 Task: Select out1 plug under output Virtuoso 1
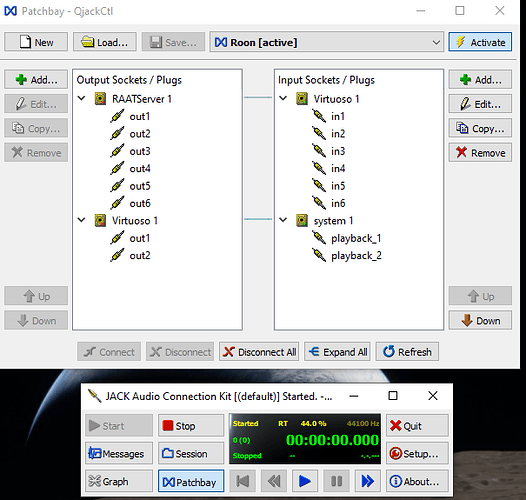tap(140, 238)
